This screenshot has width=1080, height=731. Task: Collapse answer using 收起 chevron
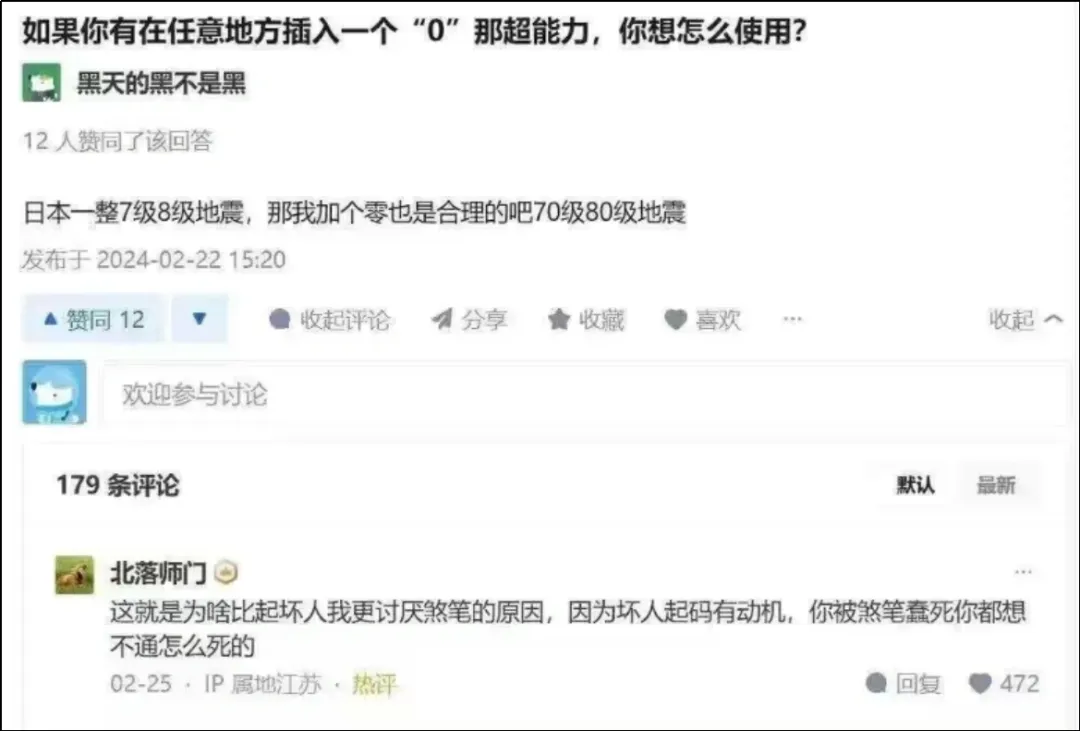1025,319
